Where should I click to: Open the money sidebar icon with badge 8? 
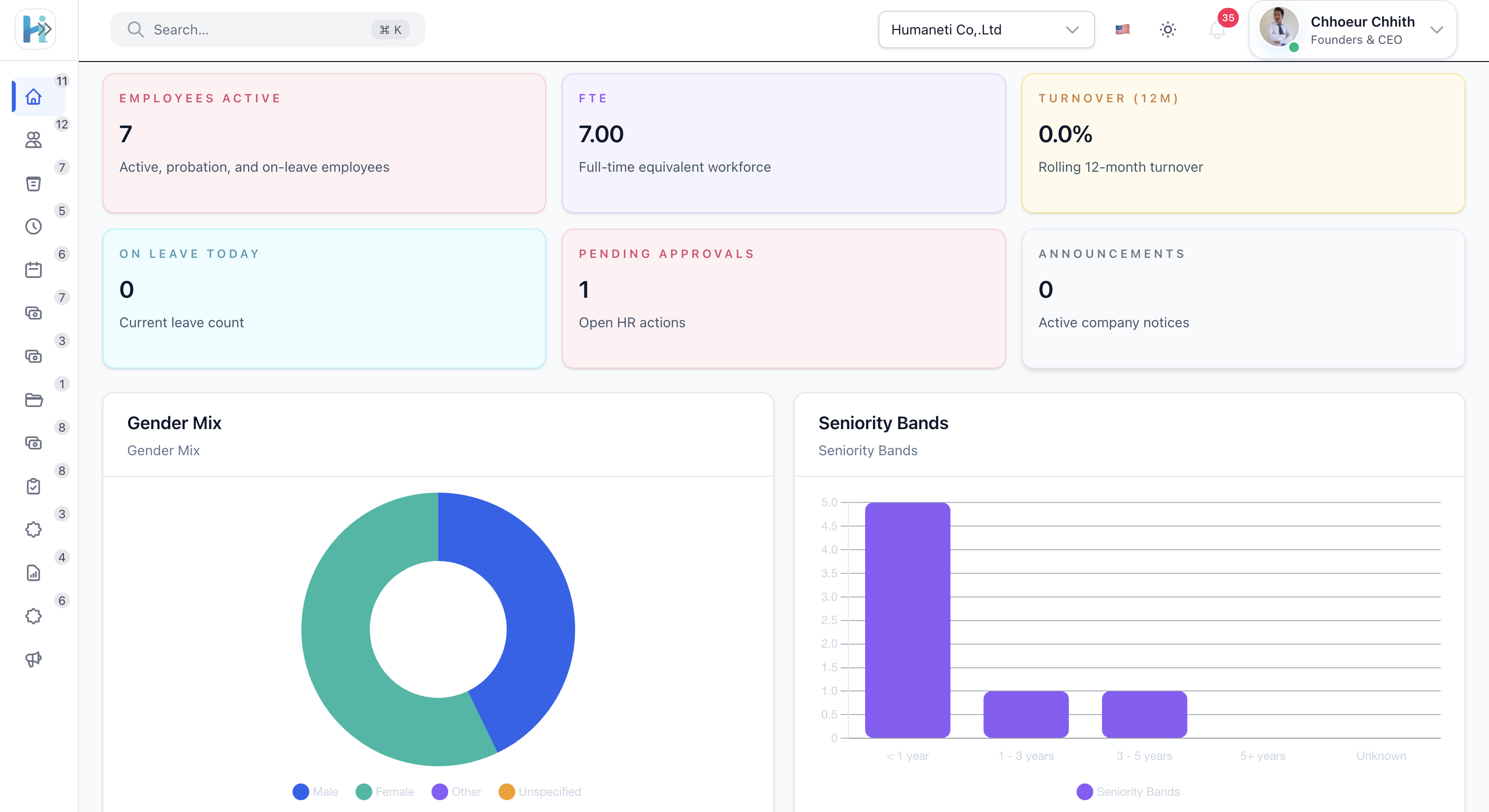[33, 443]
